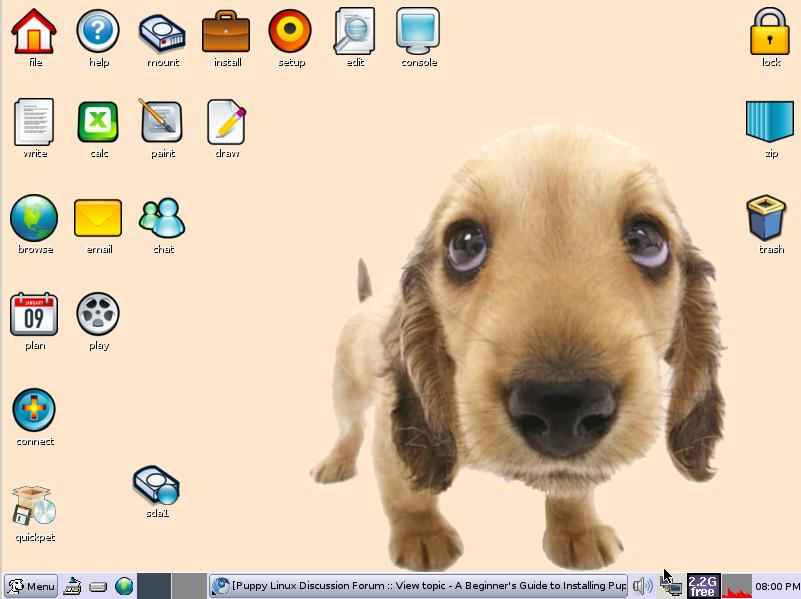Switch to first virtual desktop pager

point(154,586)
